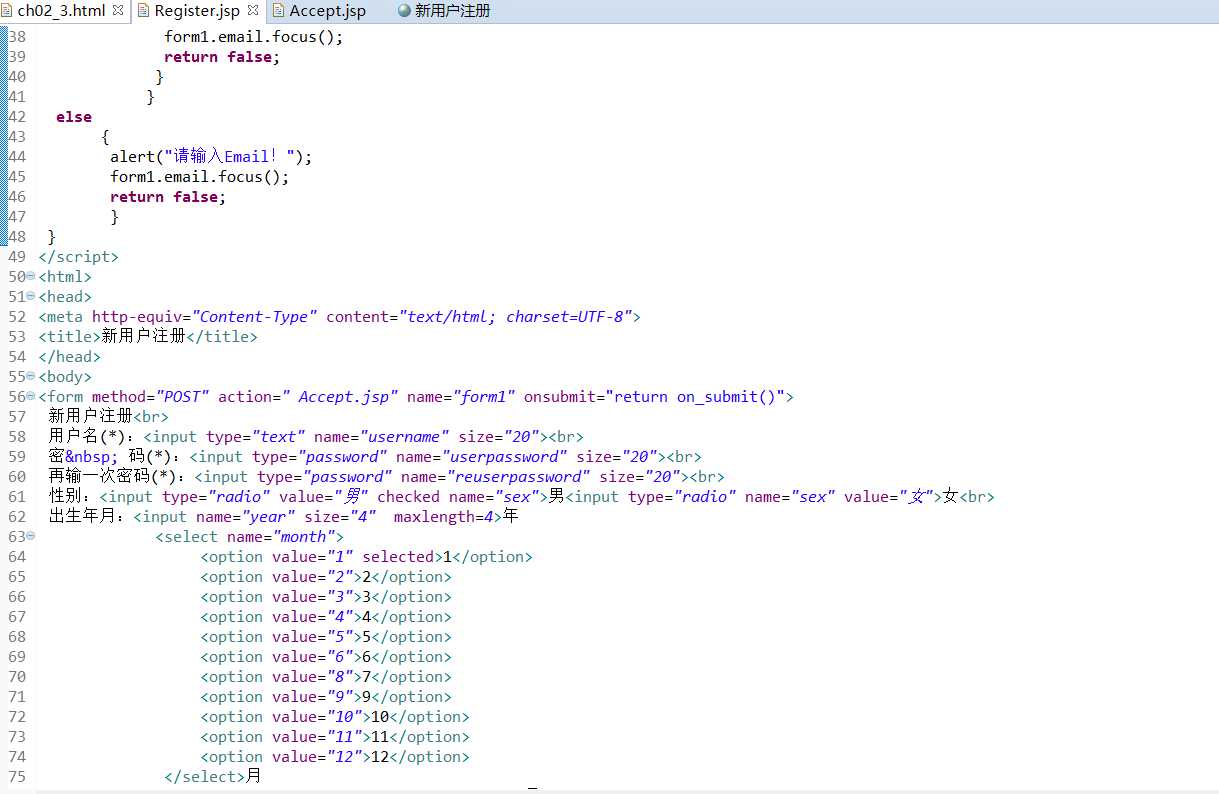
Task: Click the text 新用户注册<br> on line 57
Action: [x=108, y=417]
